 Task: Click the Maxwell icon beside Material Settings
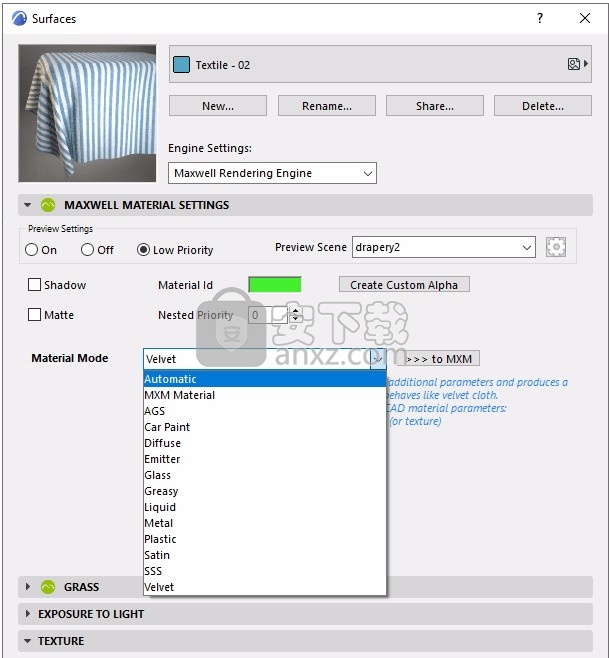(48, 205)
